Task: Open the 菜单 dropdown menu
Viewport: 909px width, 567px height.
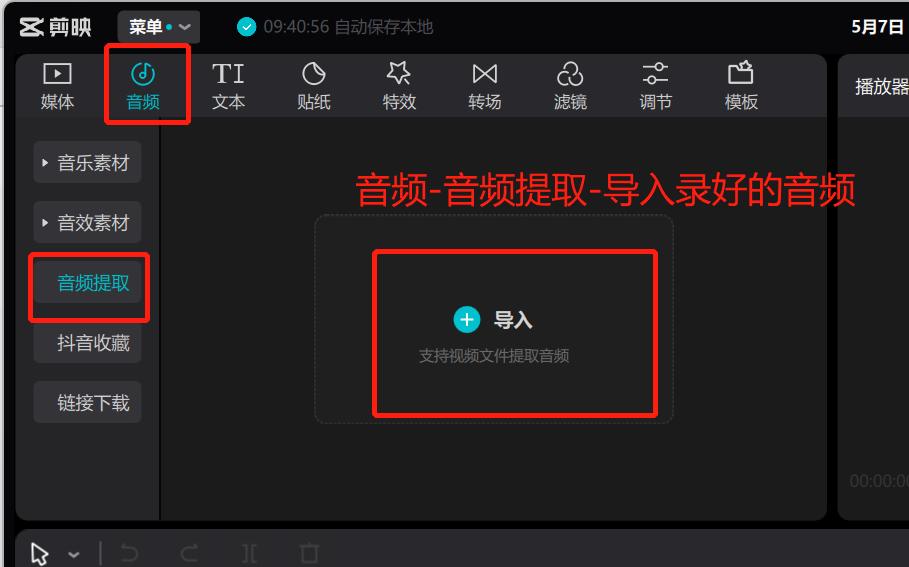Action: [159, 27]
